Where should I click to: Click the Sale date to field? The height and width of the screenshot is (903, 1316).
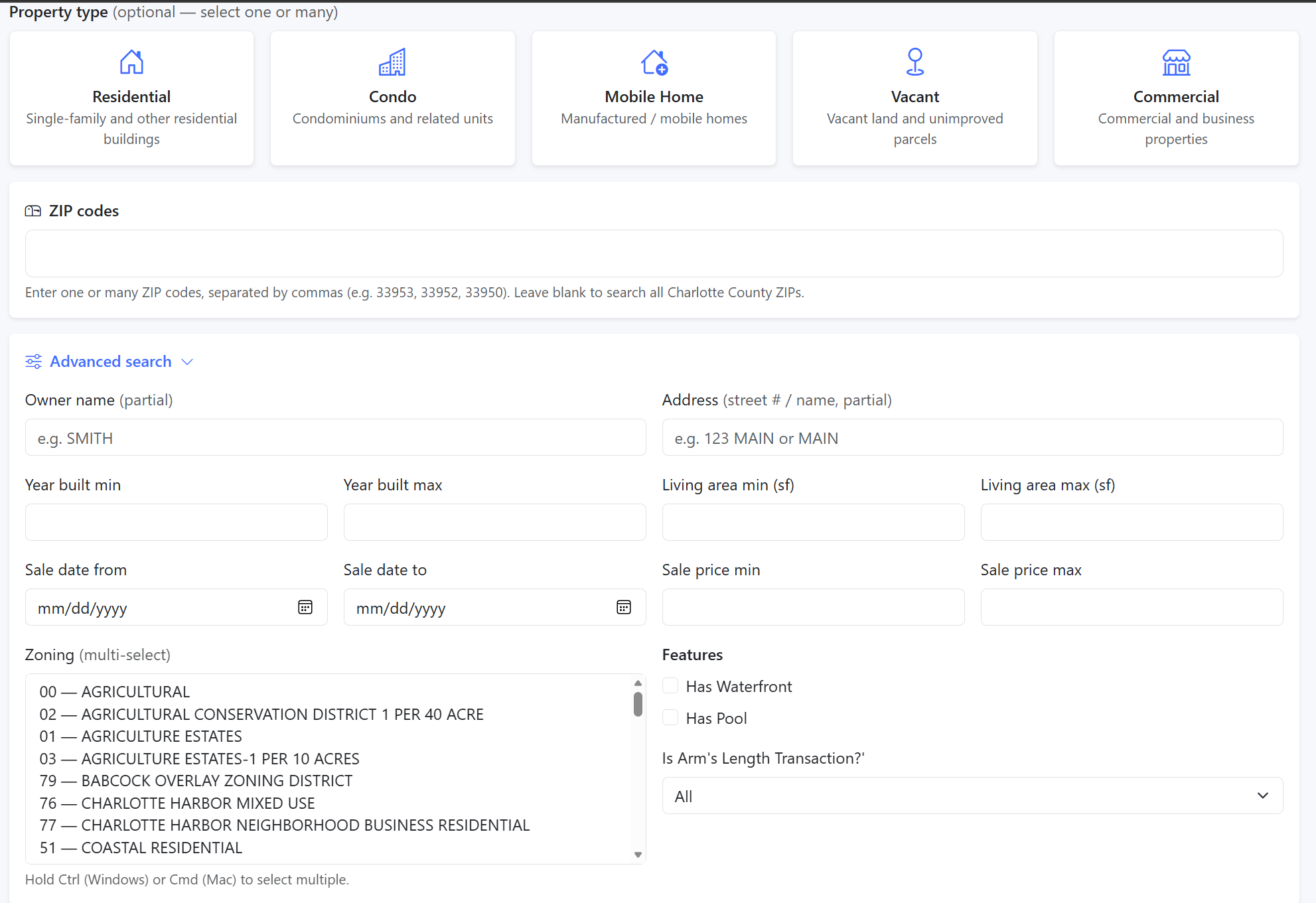(x=494, y=607)
